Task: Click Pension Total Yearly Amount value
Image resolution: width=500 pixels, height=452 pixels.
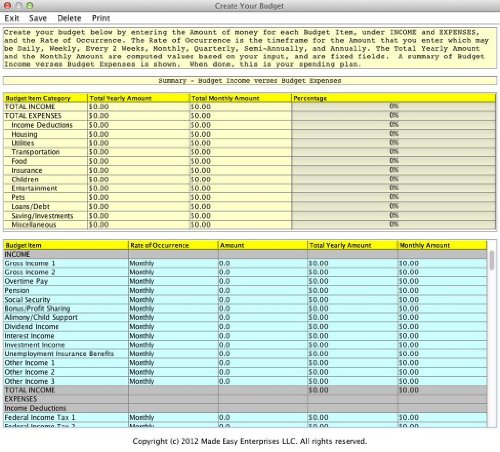Action: [x=318, y=290]
